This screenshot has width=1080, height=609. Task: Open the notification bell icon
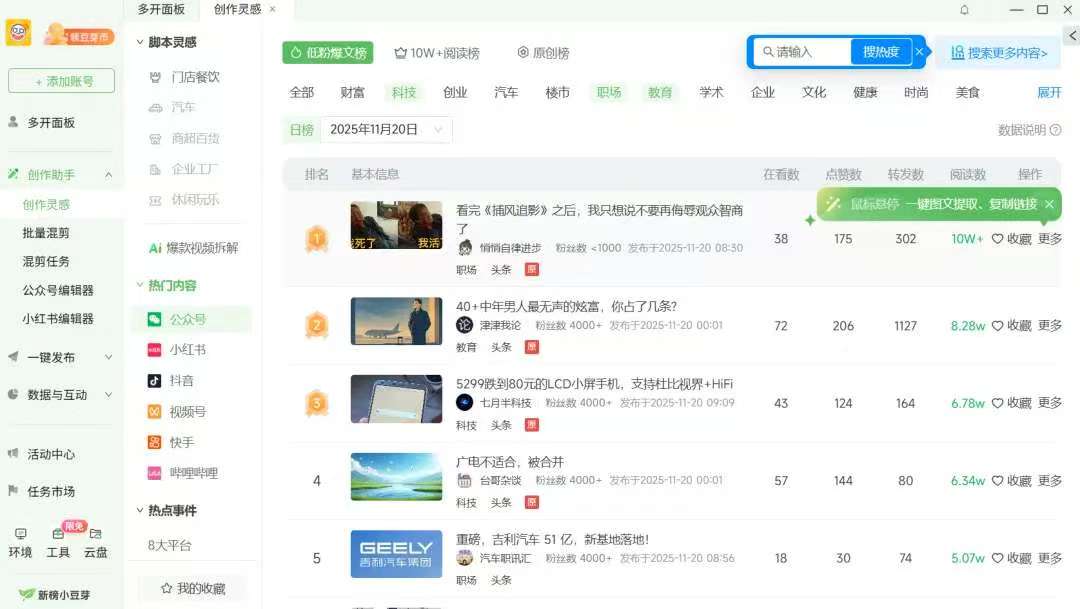[964, 10]
